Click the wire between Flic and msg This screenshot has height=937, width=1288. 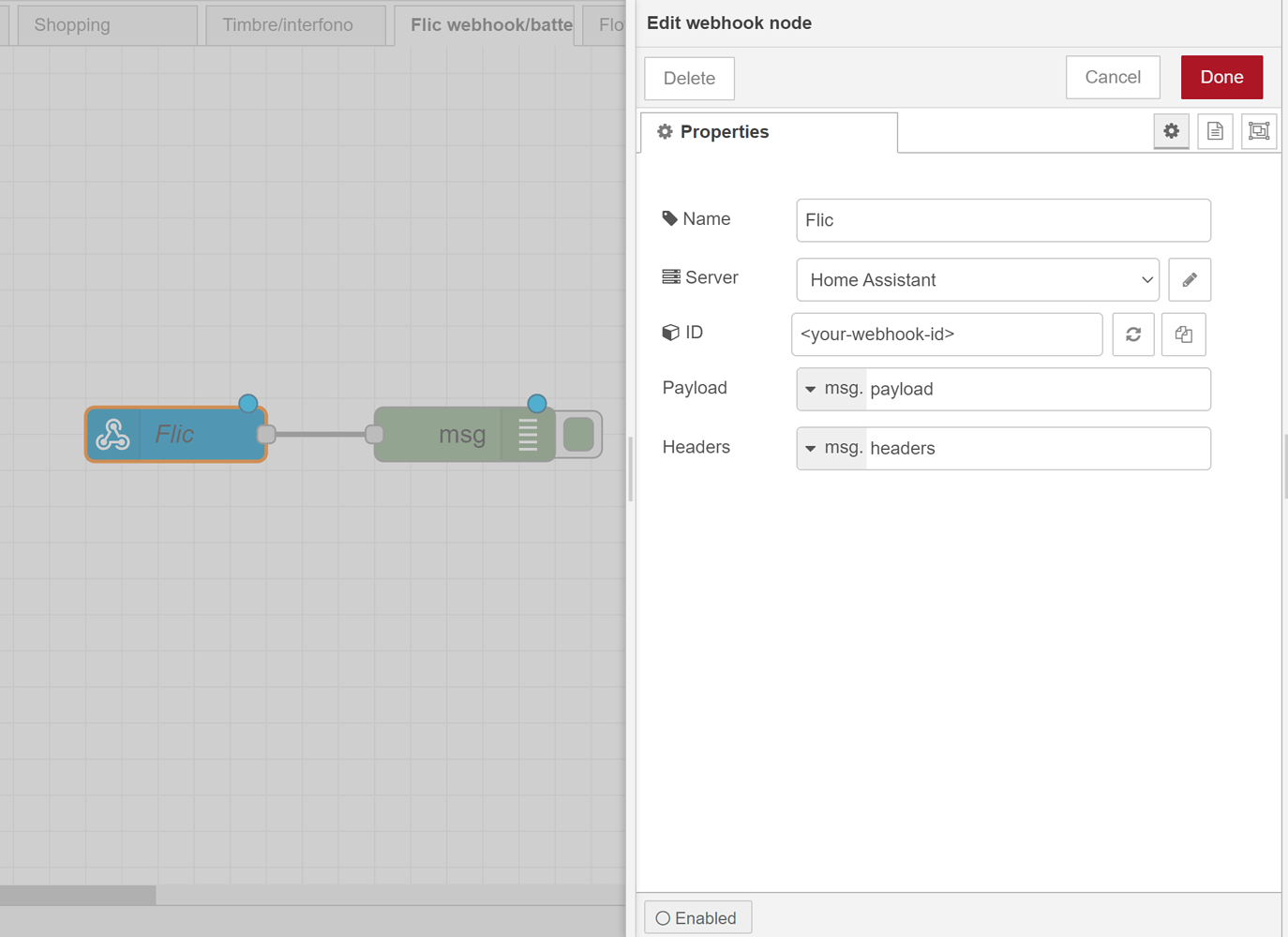pos(321,434)
